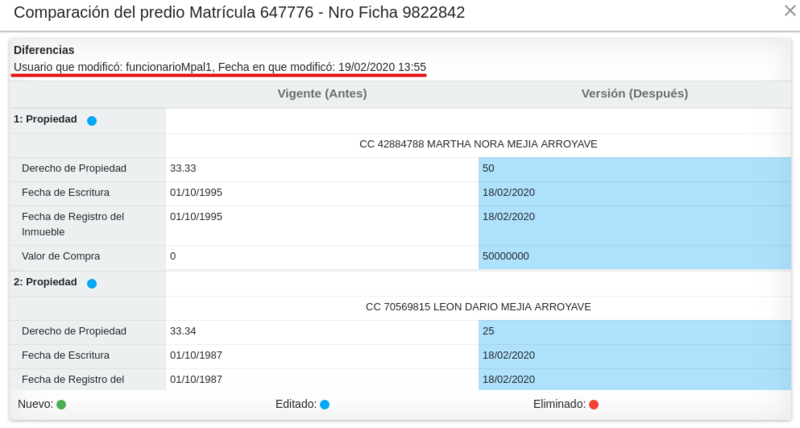
Task: Close the Comparación del predio dialog
Action: (790, 11)
